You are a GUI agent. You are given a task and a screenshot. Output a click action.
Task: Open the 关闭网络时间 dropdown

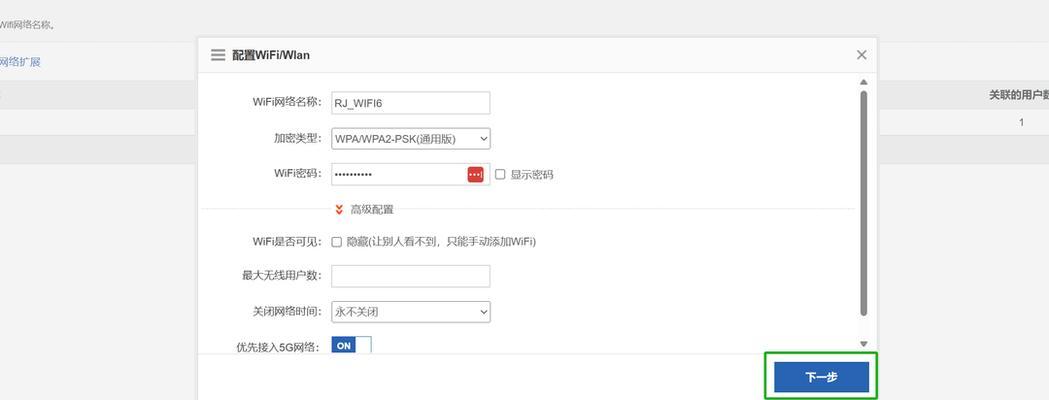click(411, 312)
